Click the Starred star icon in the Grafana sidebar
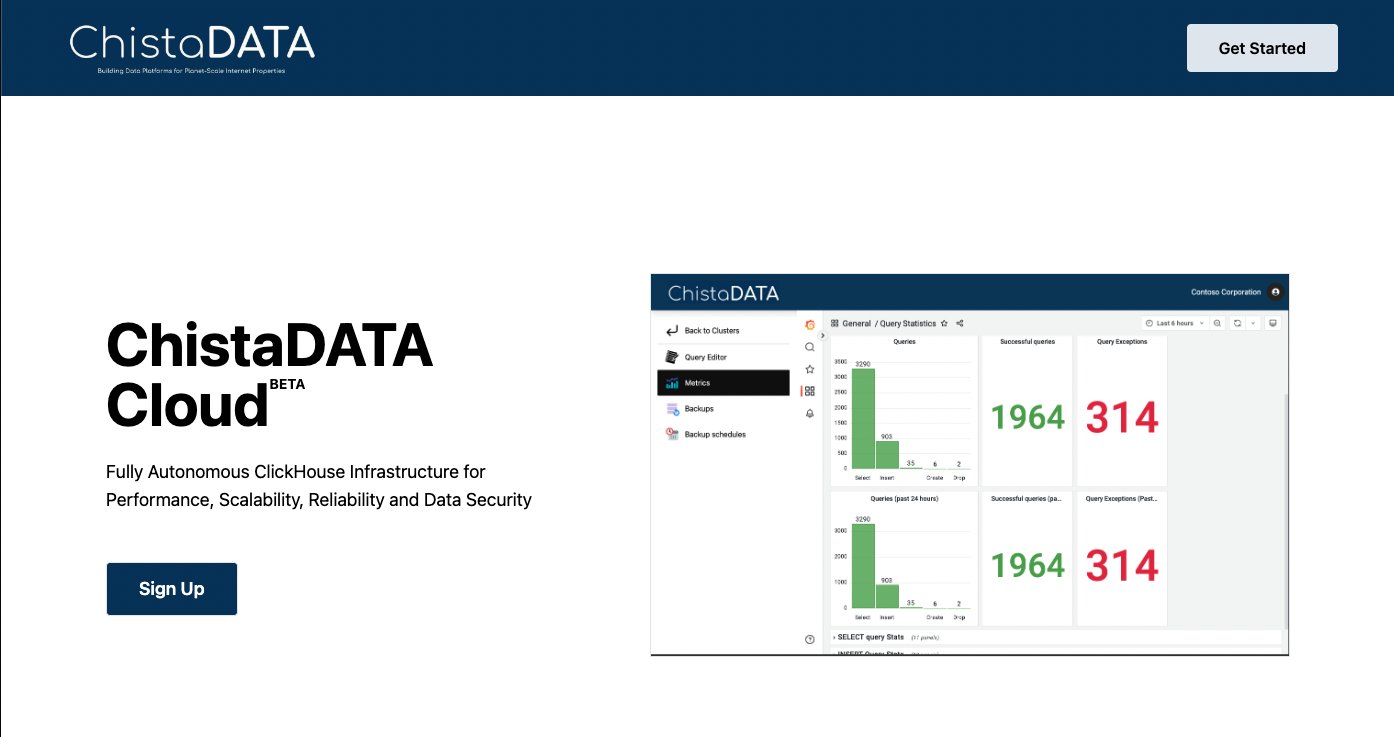This screenshot has width=1394, height=737. click(x=810, y=369)
